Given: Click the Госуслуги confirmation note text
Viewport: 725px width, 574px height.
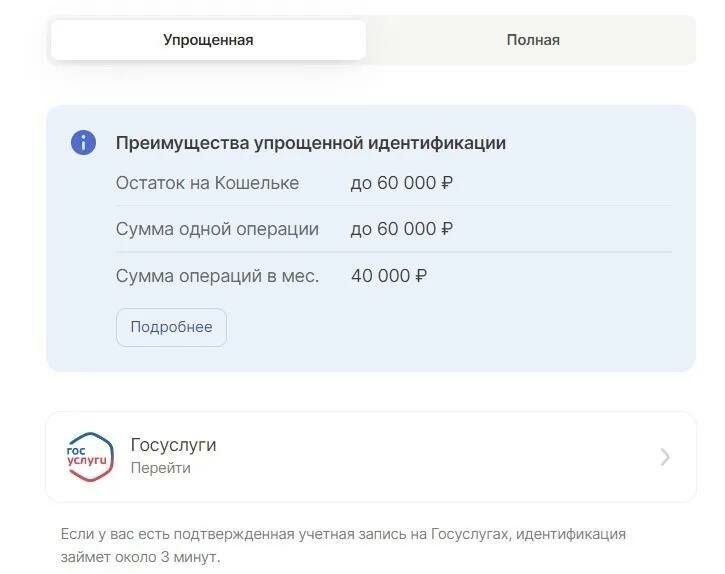Looking at the screenshot, I should click(343, 545).
